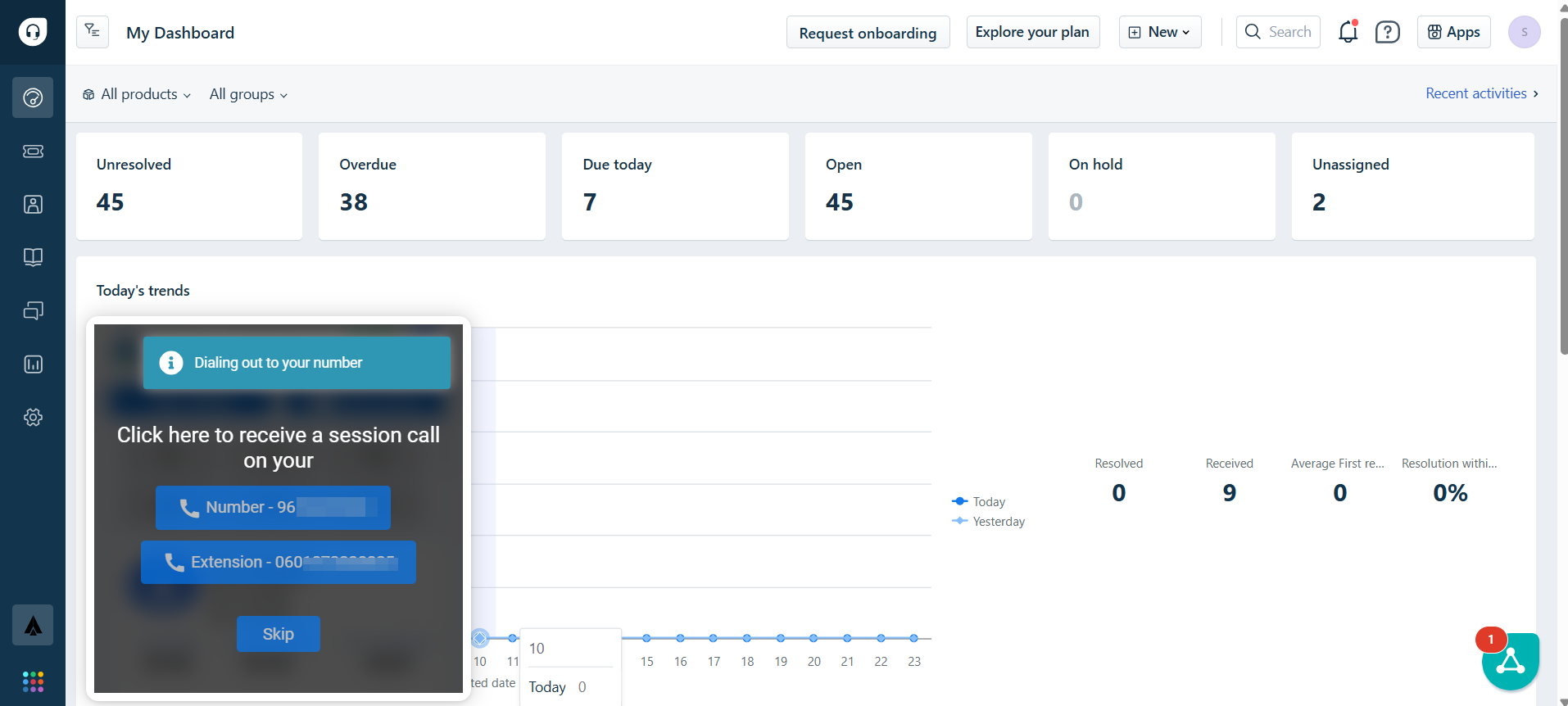Click Average First response value
1568x706 pixels.
pyautogui.click(x=1339, y=492)
